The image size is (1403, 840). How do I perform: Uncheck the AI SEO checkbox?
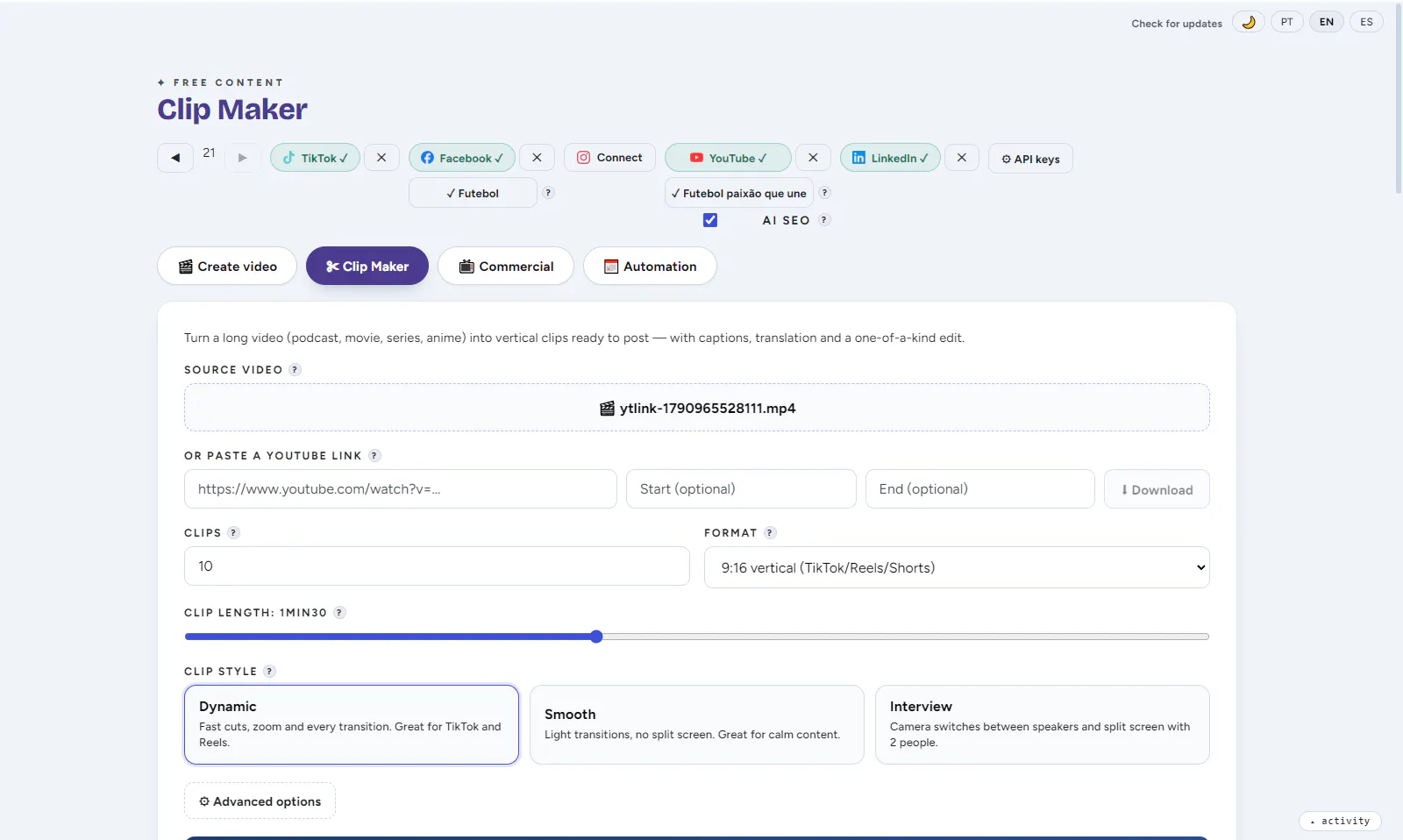710,220
